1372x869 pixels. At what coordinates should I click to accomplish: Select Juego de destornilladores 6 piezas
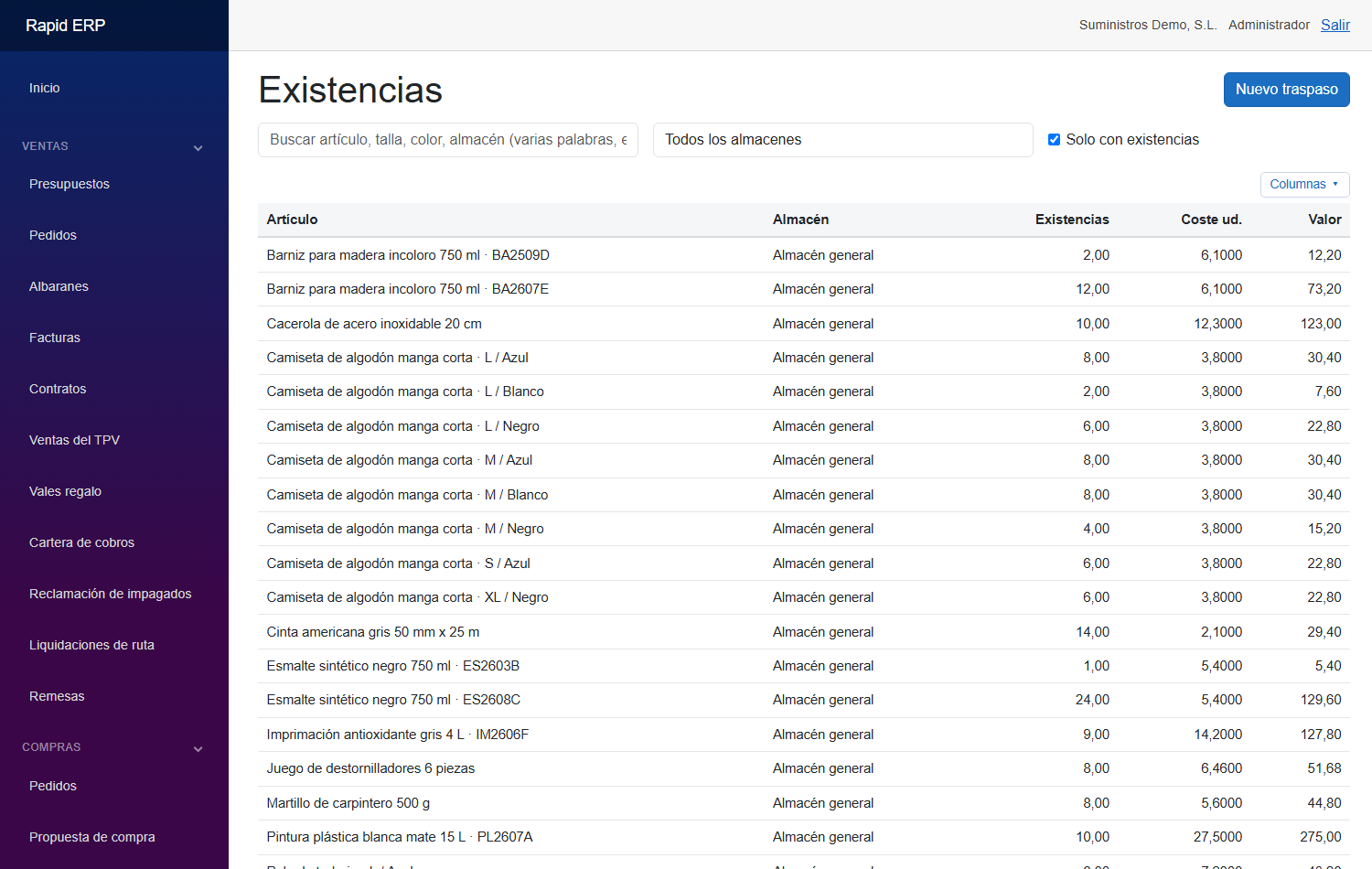804,768
